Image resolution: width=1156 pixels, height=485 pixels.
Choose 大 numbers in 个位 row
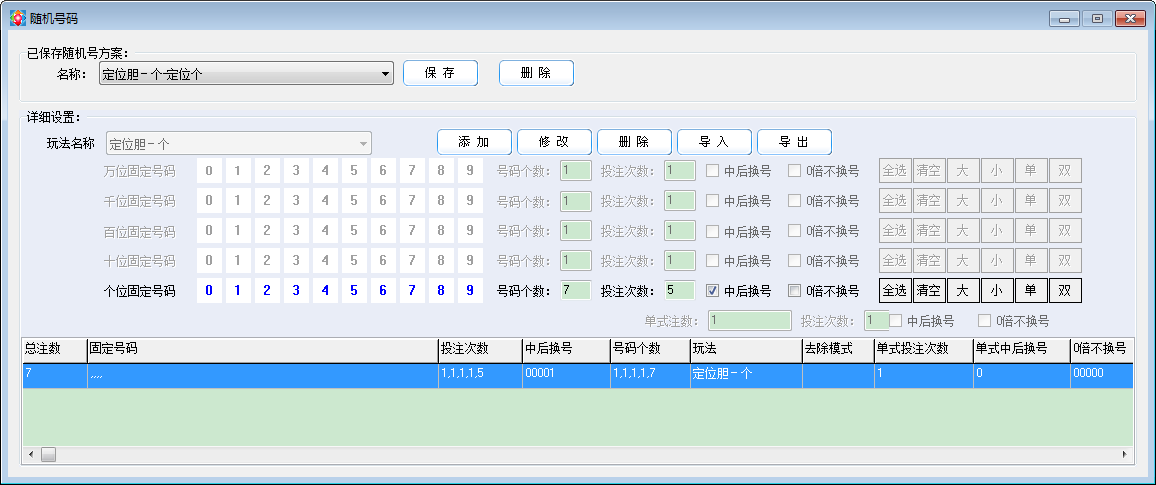pyautogui.click(x=962, y=291)
